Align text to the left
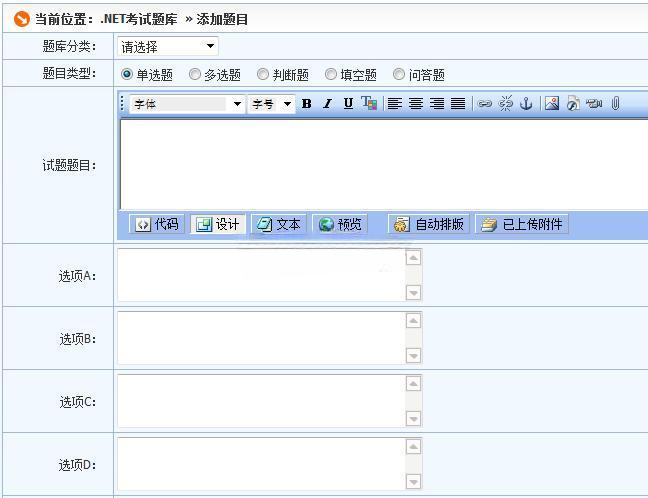The height and width of the screenshot is (498, 648). point(395,103)
